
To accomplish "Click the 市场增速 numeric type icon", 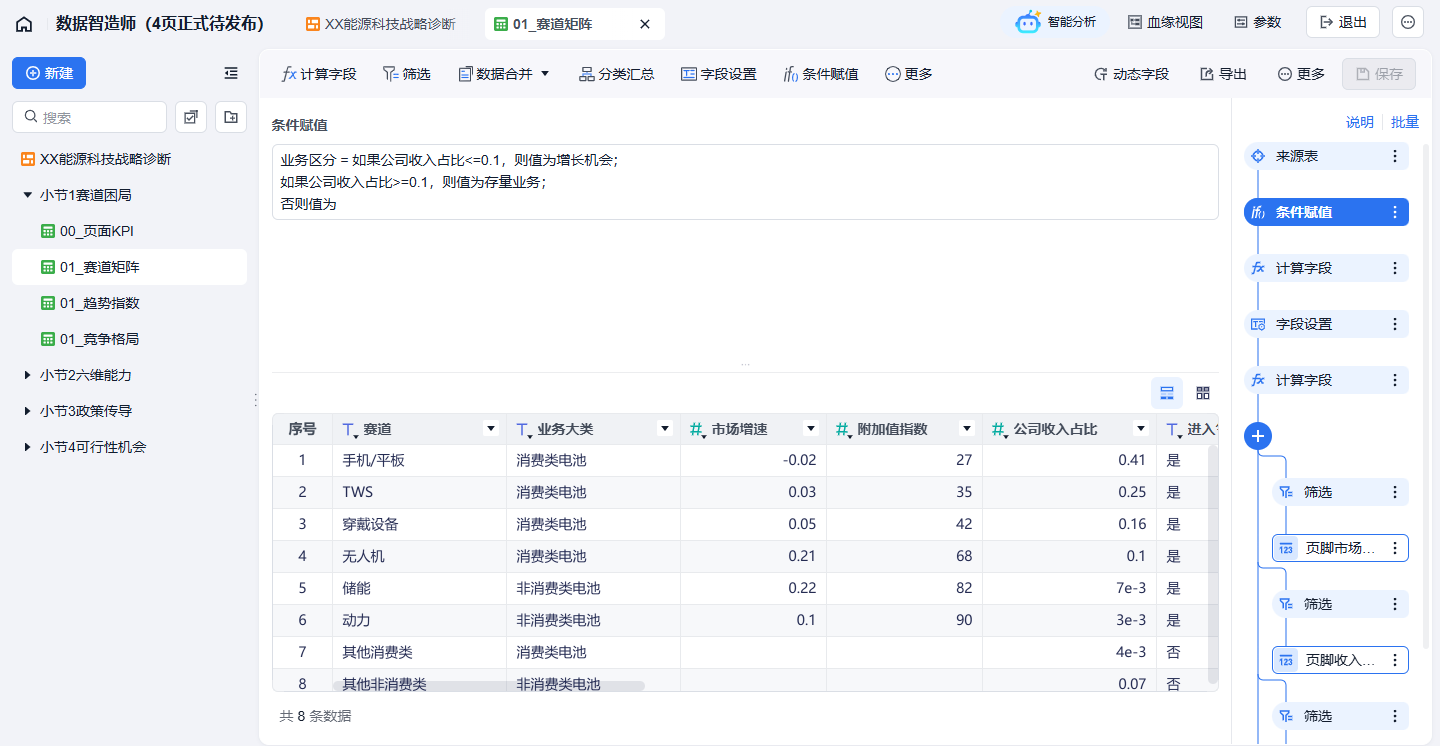I will [698, 430].
